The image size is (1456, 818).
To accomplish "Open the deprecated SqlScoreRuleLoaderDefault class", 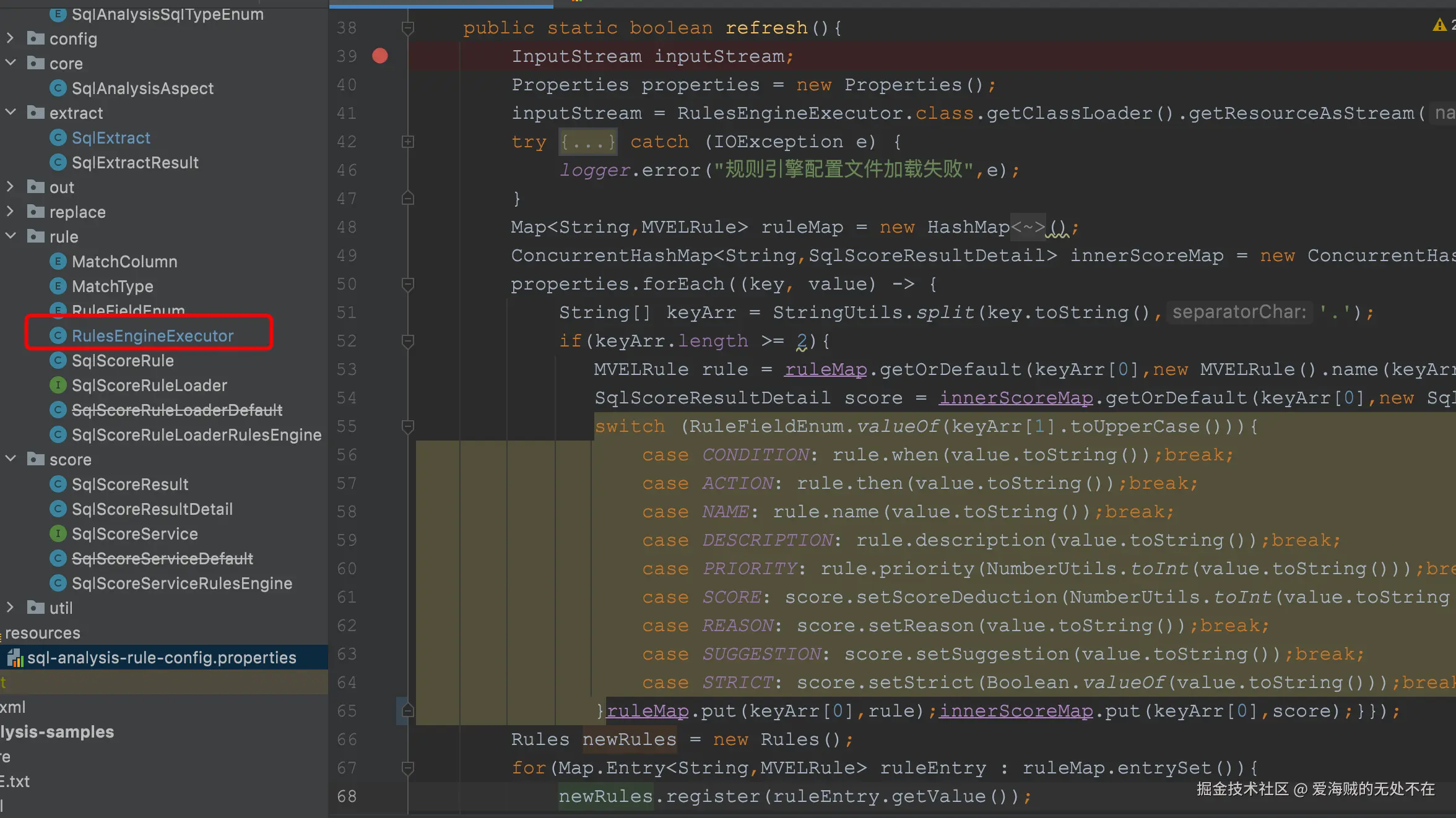I will coord(176,410).
